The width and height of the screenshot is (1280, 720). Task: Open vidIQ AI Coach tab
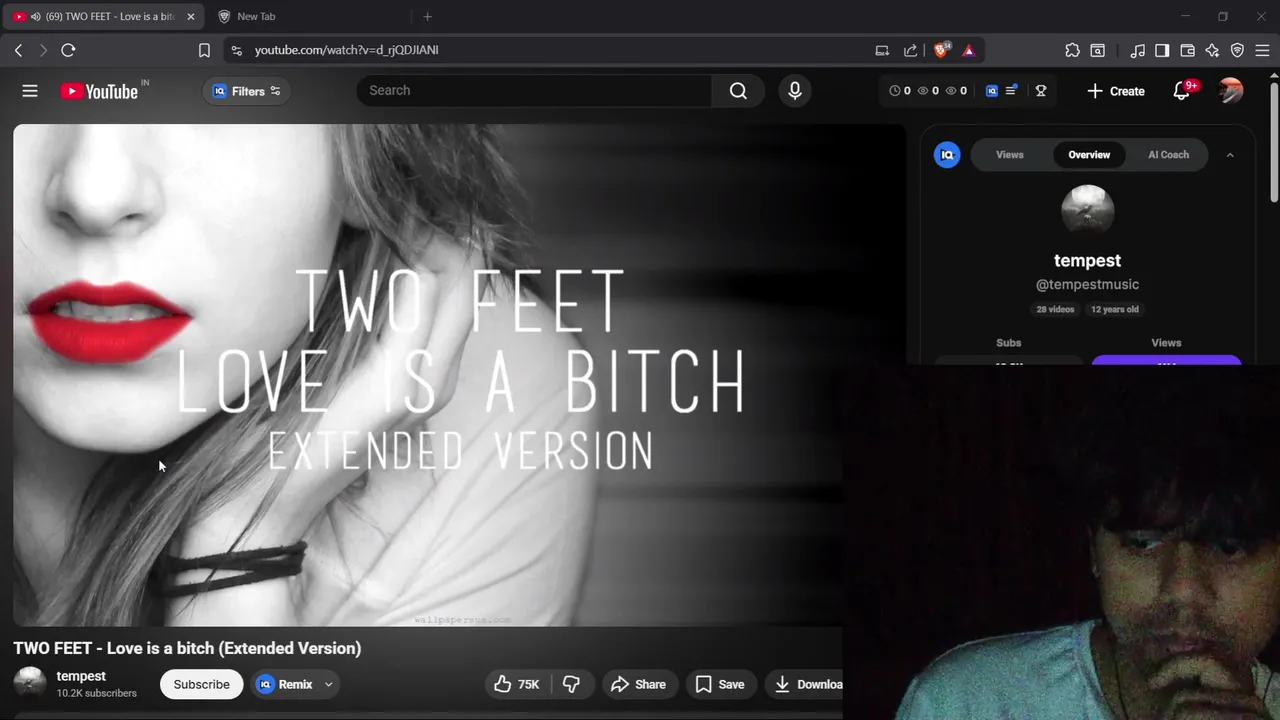coord(1168,155)
